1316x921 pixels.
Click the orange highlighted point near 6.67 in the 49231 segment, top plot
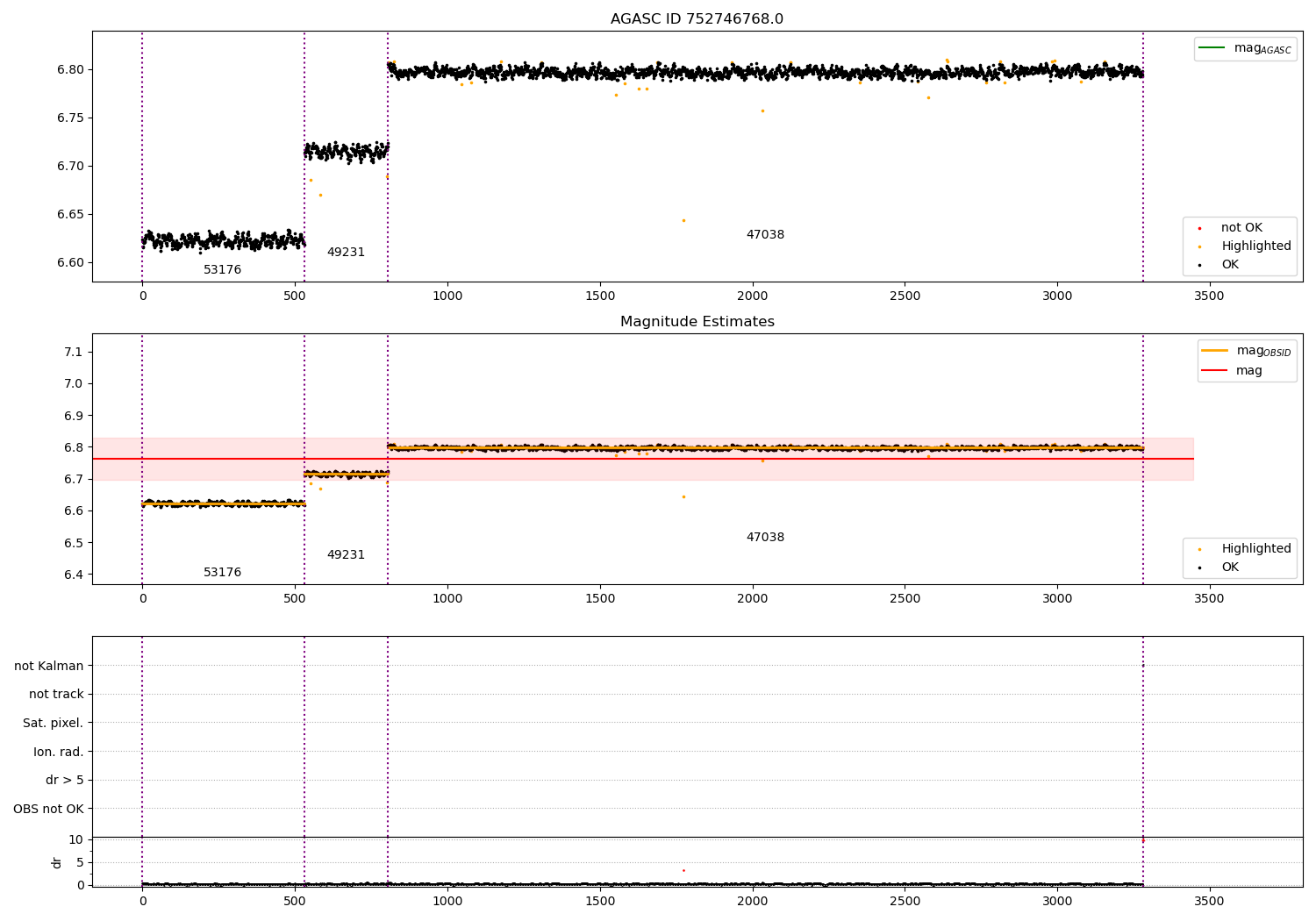[320, 195]
